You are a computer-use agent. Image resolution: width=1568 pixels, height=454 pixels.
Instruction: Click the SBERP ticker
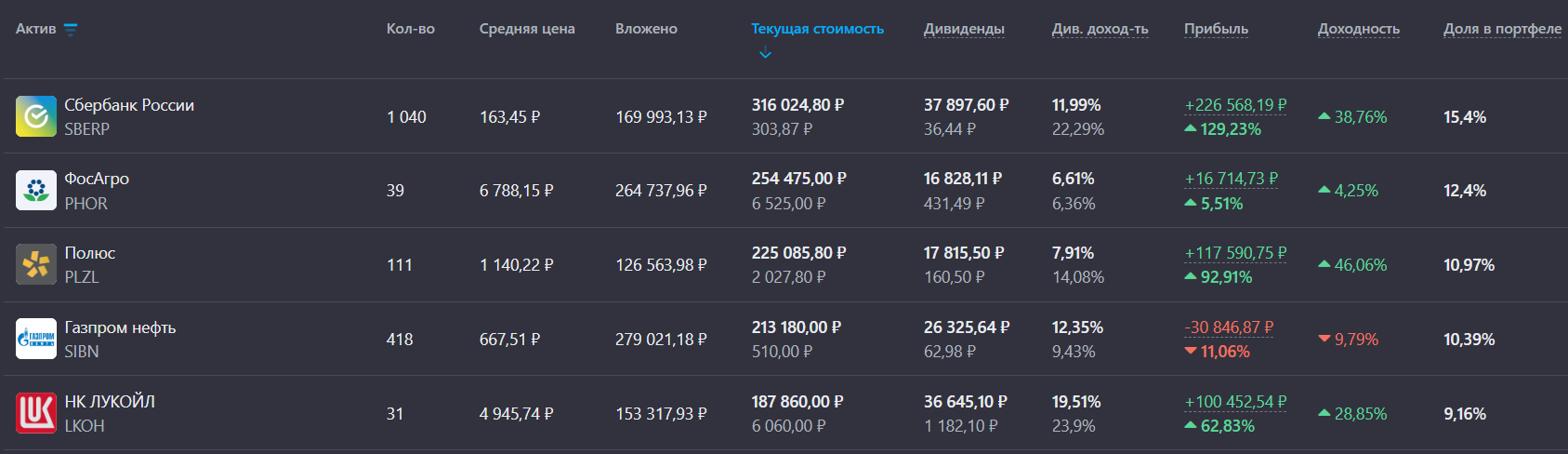pyautogui.click(x=86, y=129)
